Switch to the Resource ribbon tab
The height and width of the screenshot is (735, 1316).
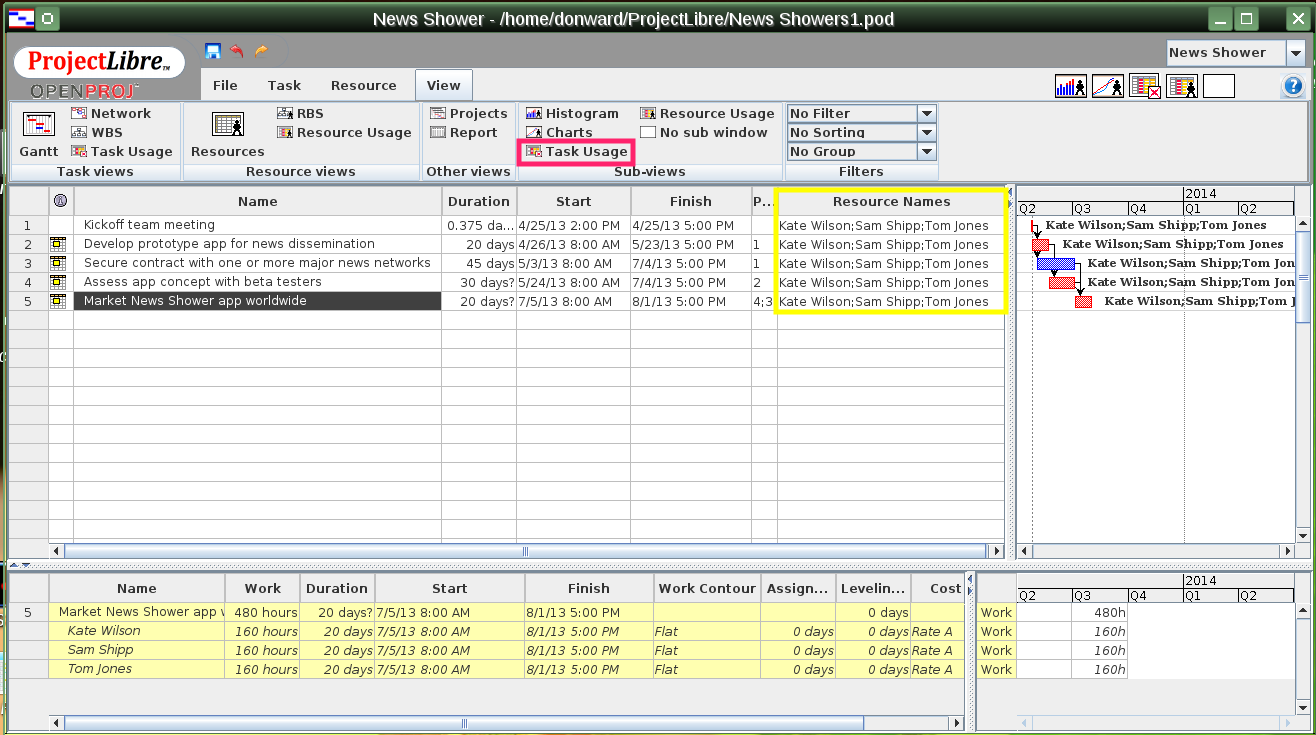coord(364,86)
